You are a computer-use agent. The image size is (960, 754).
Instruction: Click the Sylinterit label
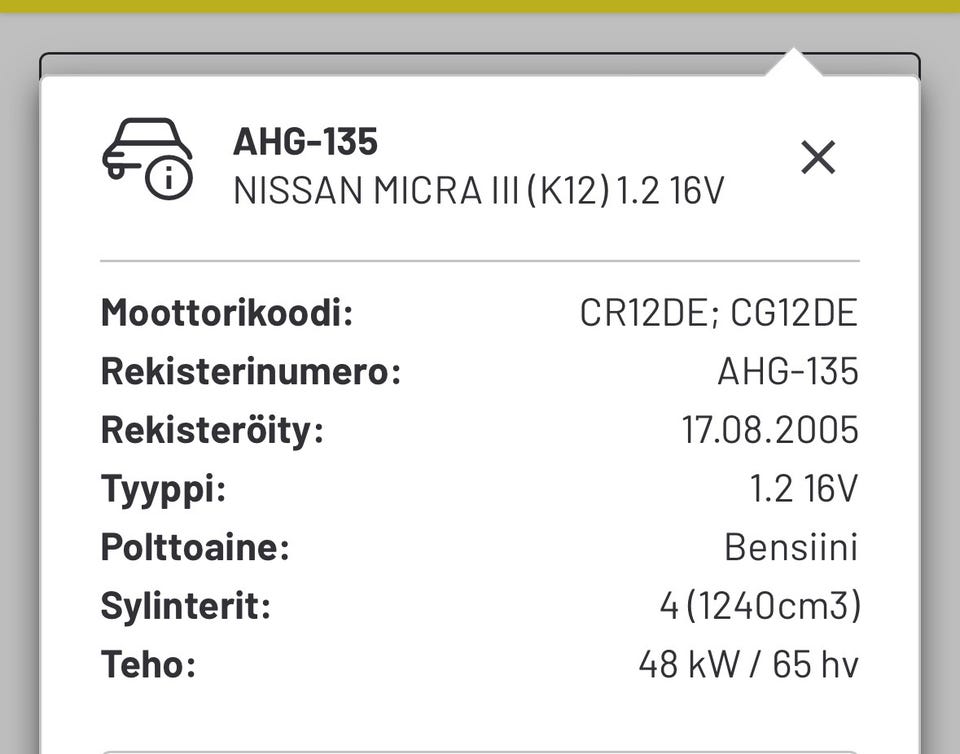pos(186,607)
